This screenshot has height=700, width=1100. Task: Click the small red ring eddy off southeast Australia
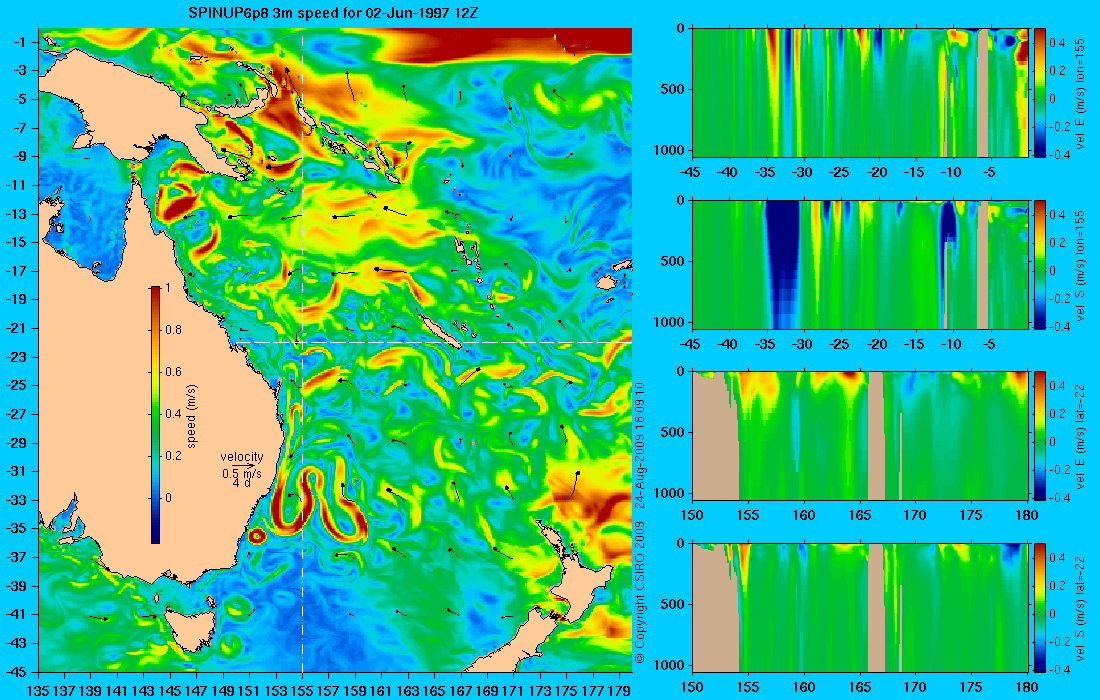(x=257, y=537)
